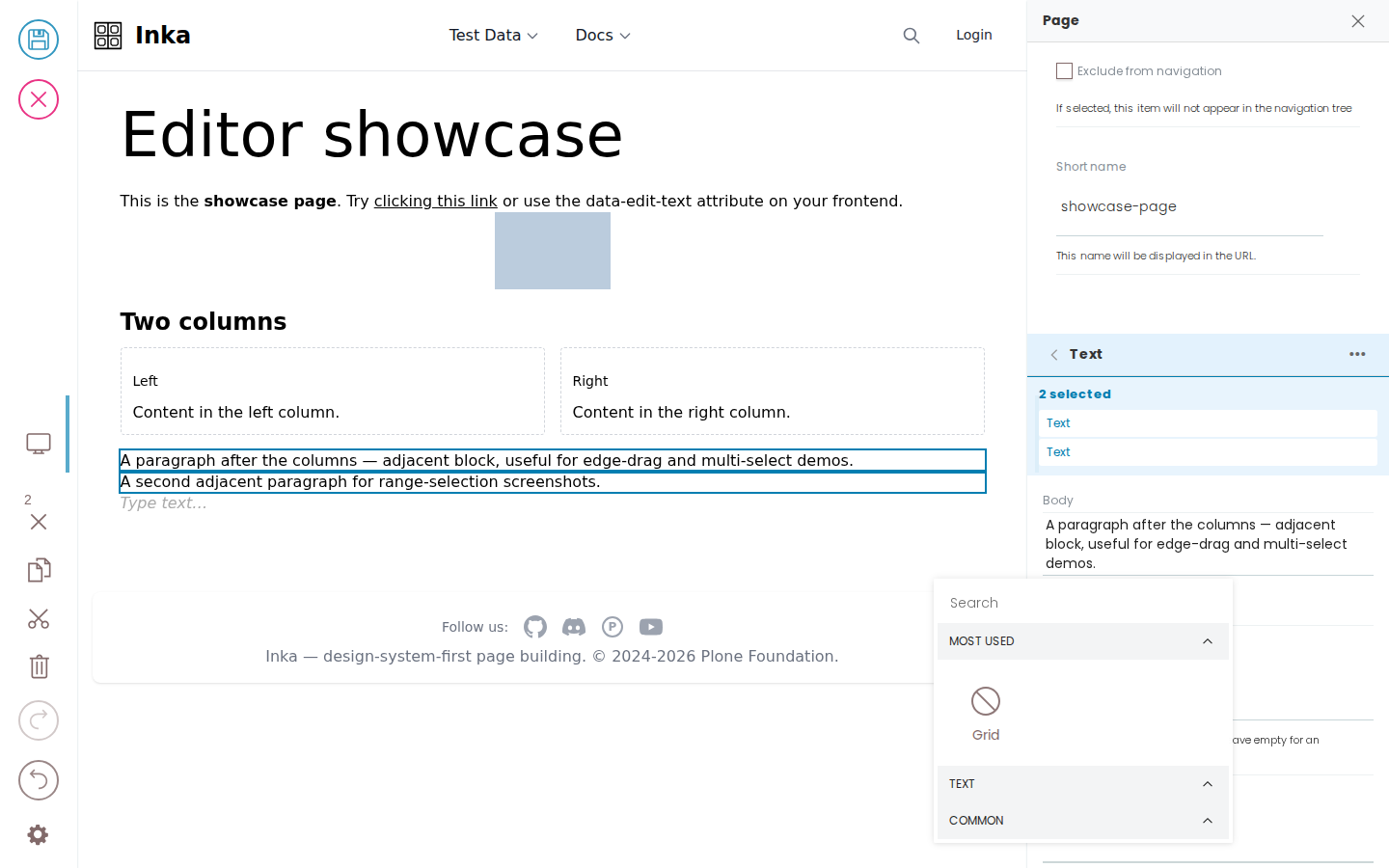Select the Grid block in Most Used
The height and width of the screenshot is (868, 1389).
[x=986, y=714]
